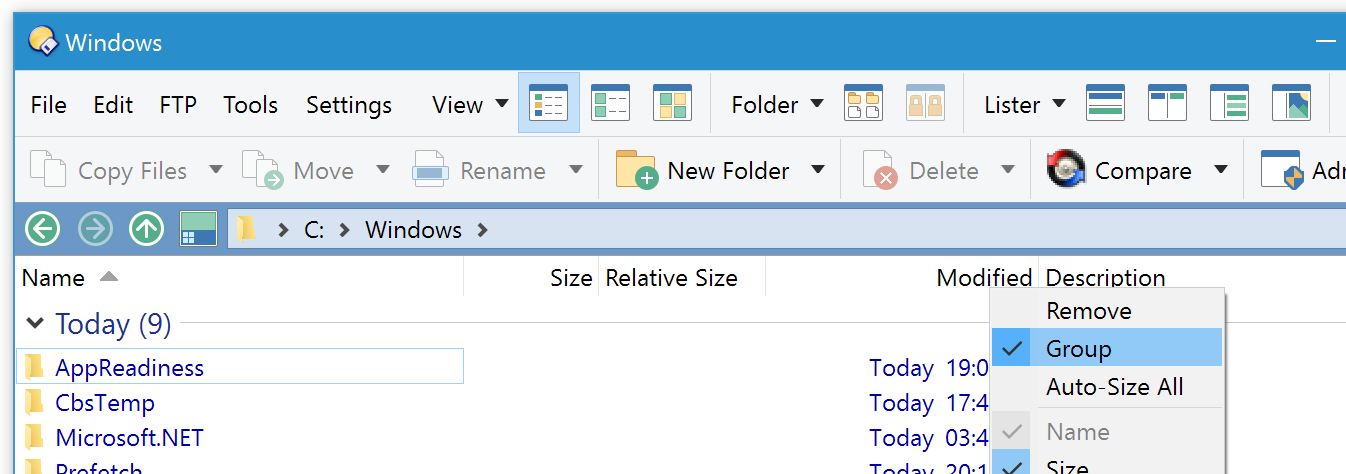Screen dimensions: 1346x474
Task: Open the Settings menu
Action: [349, 104]
